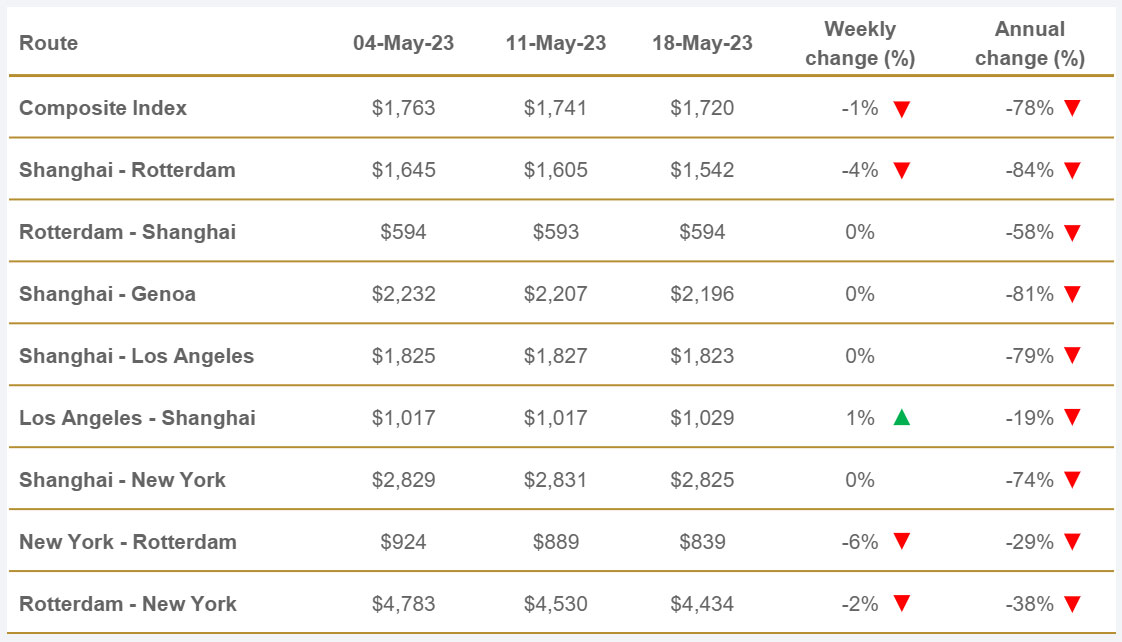Click the Shanghai - Los Angeles route label
This screenshot has height=642, width=1122.
(x=136, y=356)
